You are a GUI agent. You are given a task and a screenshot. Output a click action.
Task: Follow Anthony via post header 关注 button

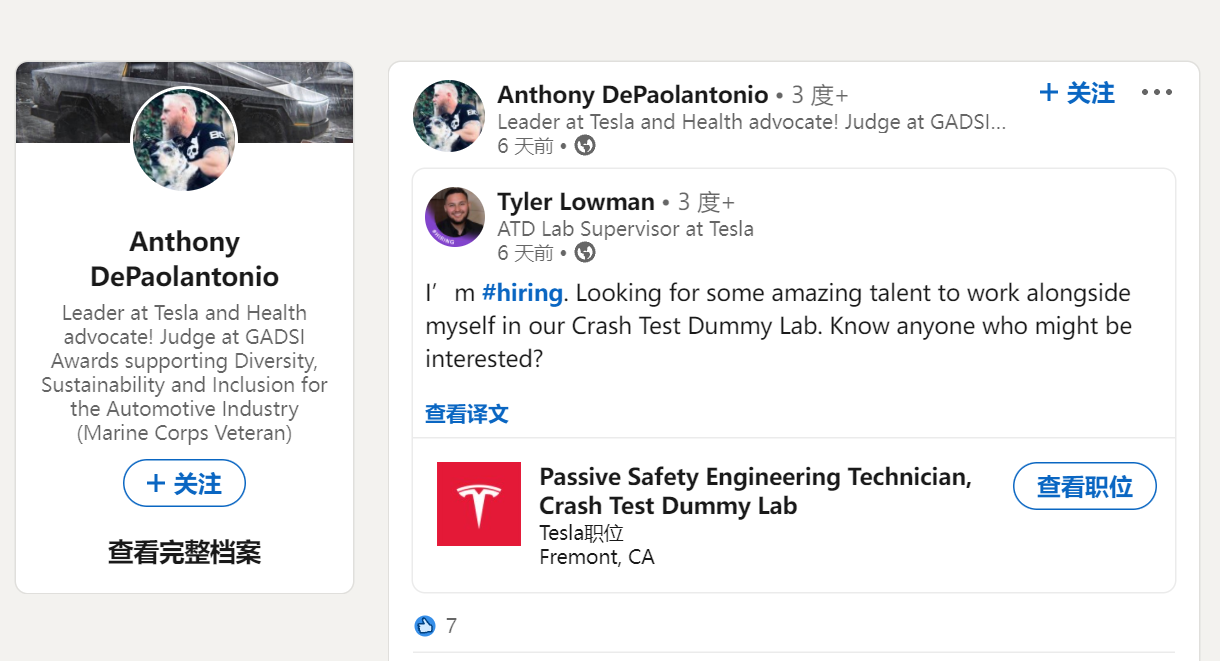1077,93
